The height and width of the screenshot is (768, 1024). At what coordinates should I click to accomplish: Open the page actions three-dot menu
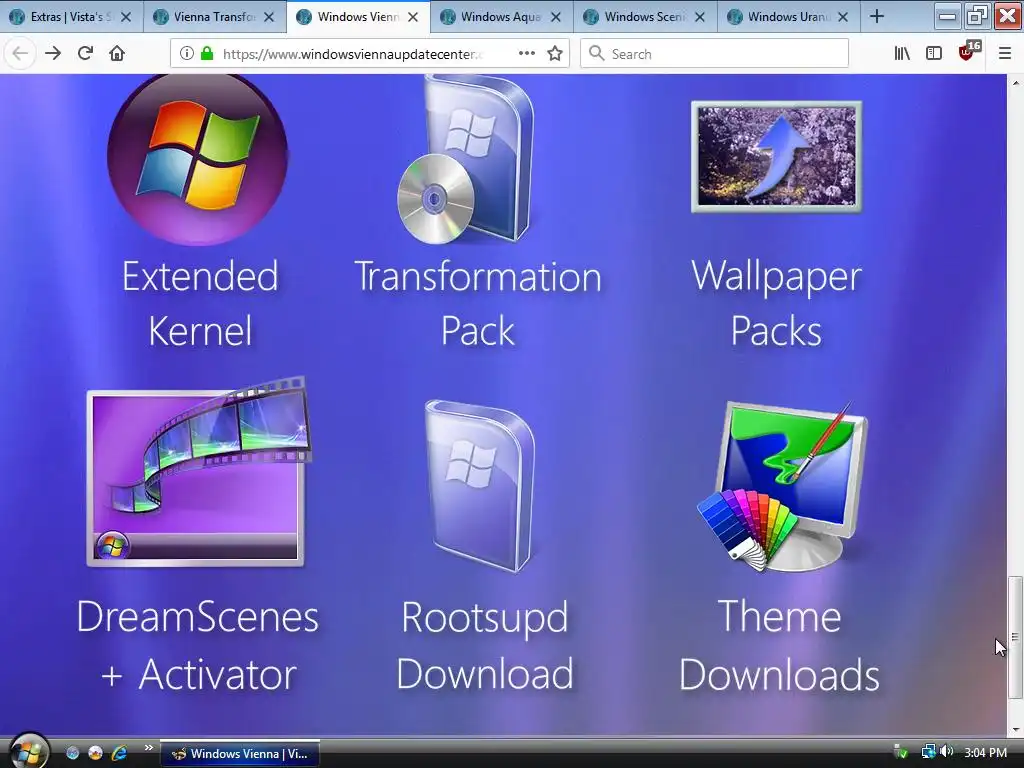tap(526, 54)
